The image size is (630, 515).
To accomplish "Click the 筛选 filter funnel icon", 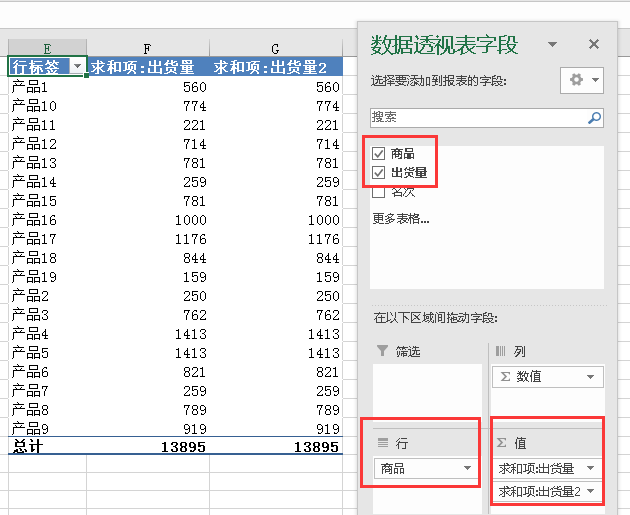I will [x=381, y=351].
